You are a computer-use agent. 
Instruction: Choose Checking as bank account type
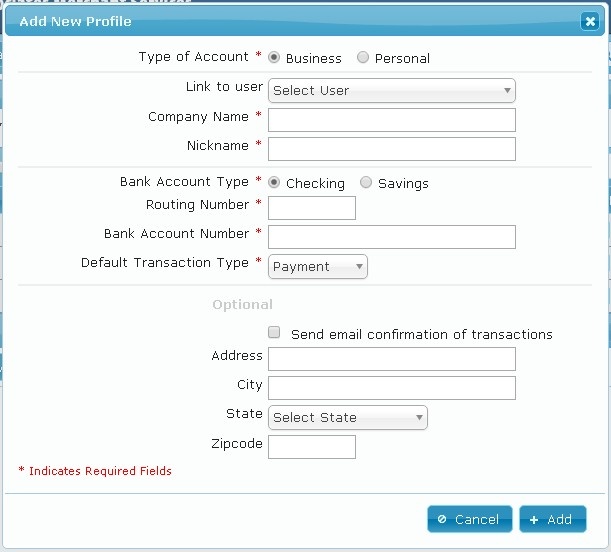[274, 183]
